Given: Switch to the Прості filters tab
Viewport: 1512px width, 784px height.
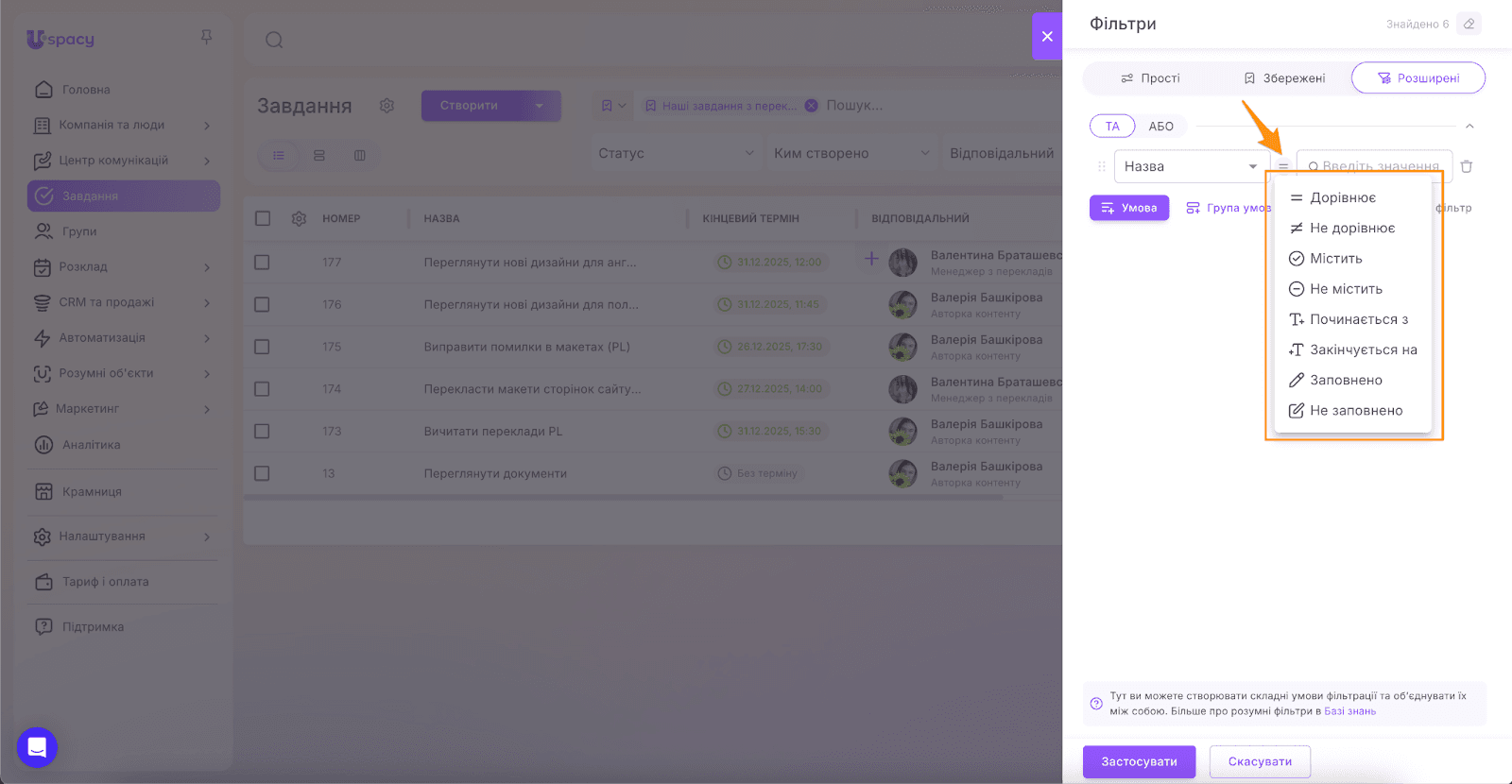Looking at the screenshot, I should (1150, 78).
